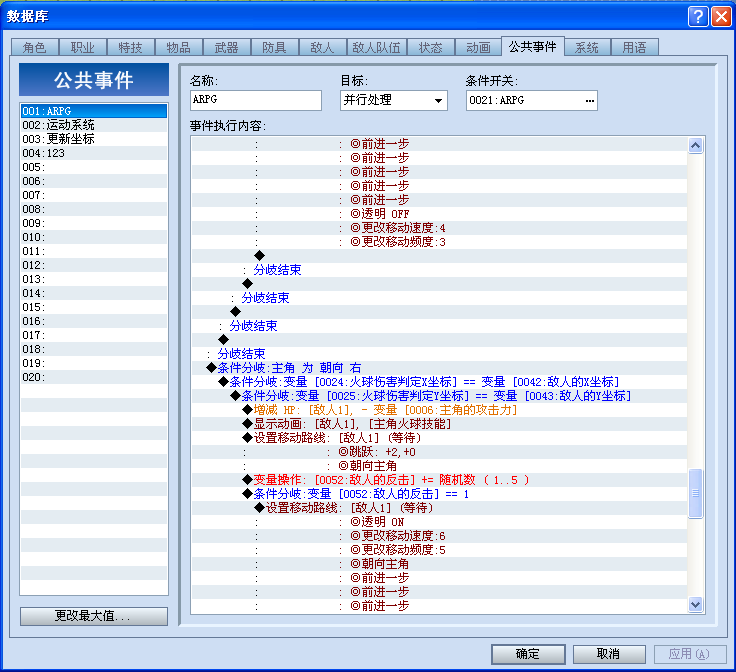Click the help question mark icon

click(698, 16)
